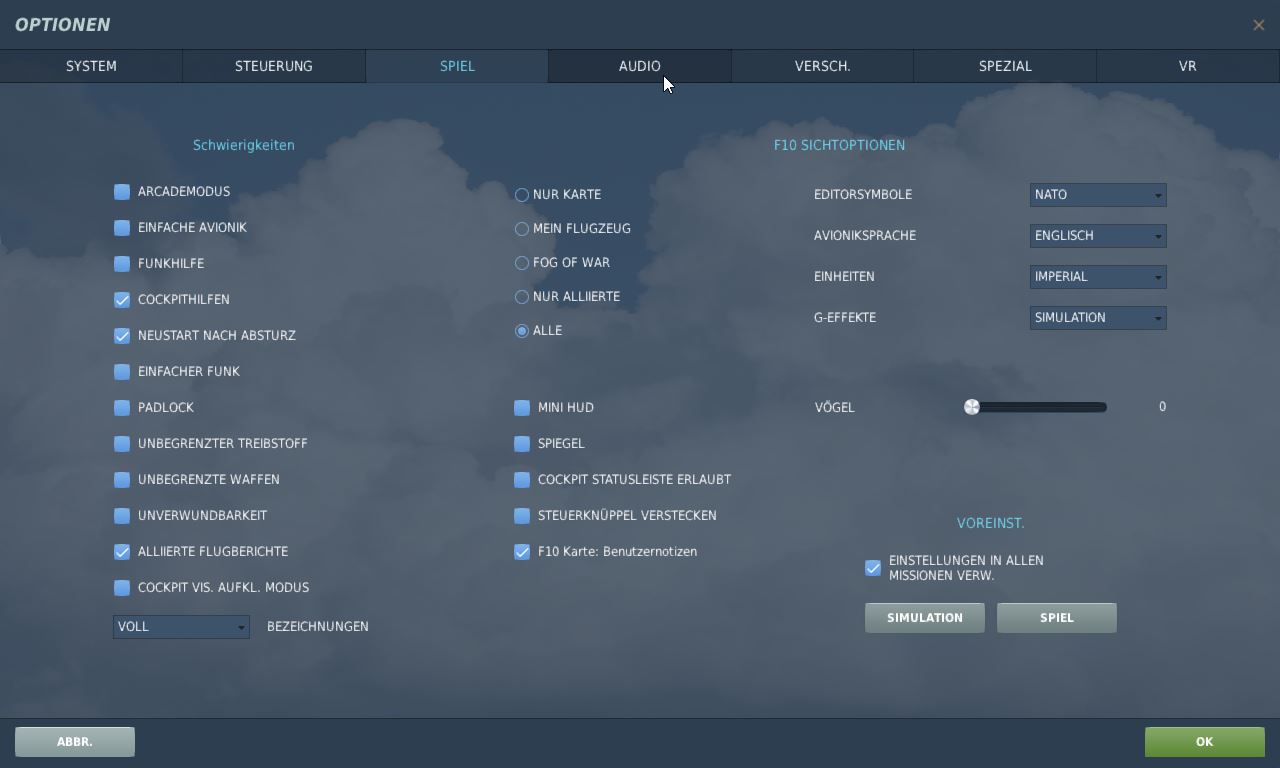
Task: Enable the SPIEGEL checkbox
Action: (522, 444)
